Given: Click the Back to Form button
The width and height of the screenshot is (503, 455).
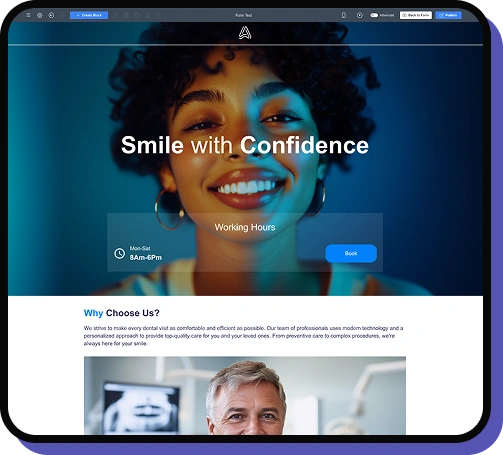Looking at the screenshot, I should coord(416,15).
